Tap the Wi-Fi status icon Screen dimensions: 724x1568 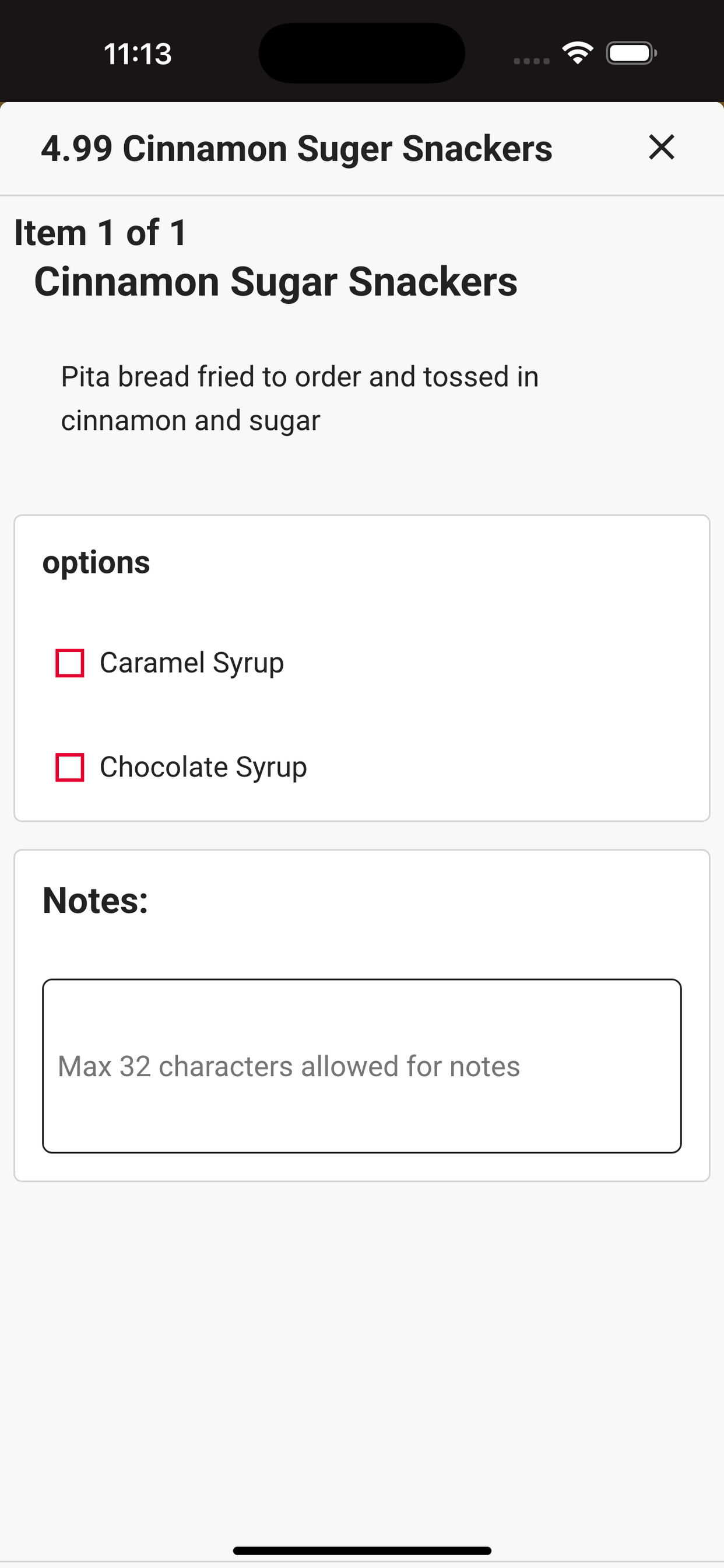click(577, 54)
